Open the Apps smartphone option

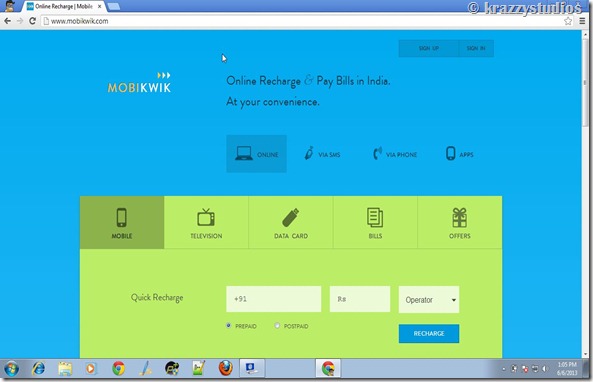point(459,154)
